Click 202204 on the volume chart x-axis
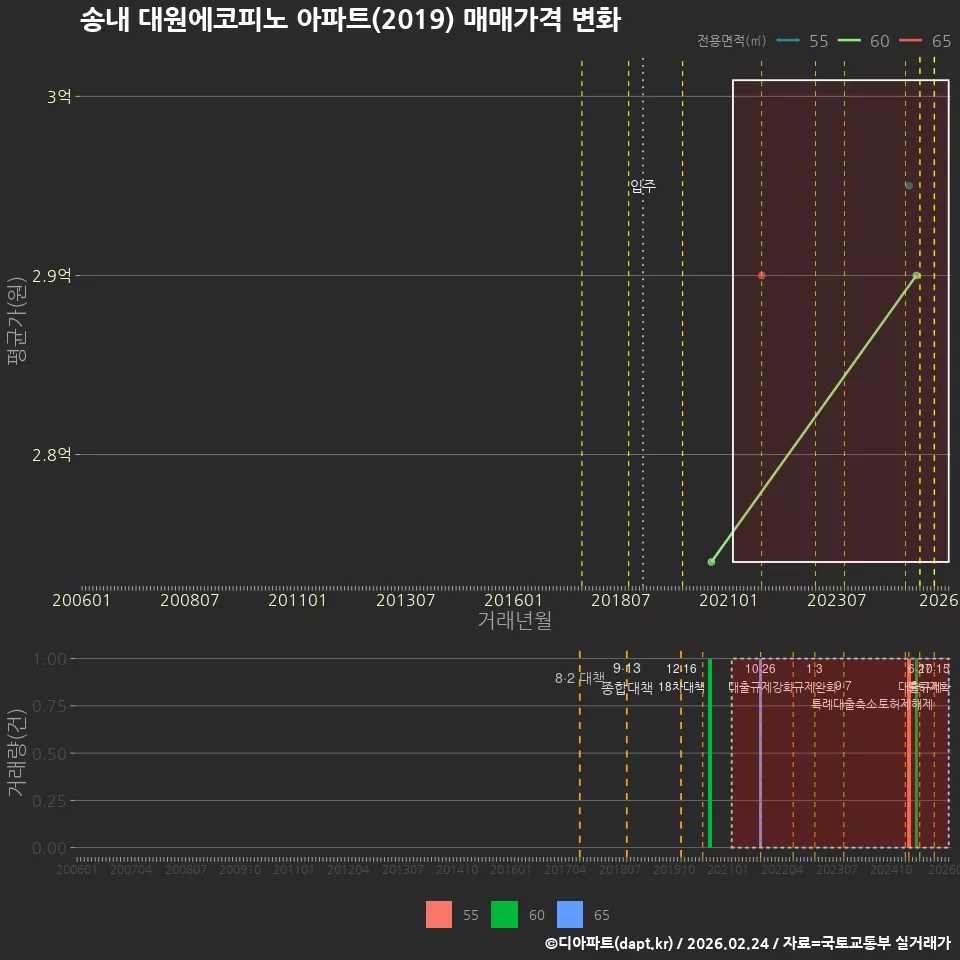 [x=782, y=869]
